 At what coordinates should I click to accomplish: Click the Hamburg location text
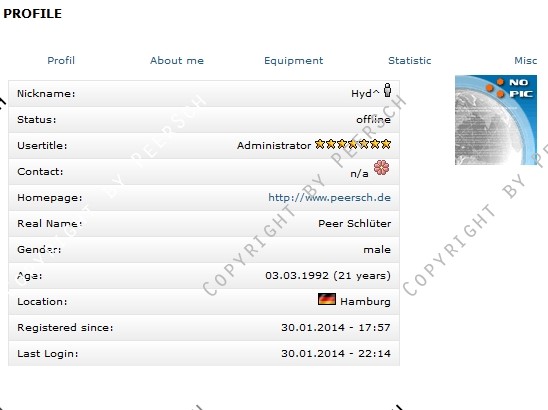(x=365, y=301)
